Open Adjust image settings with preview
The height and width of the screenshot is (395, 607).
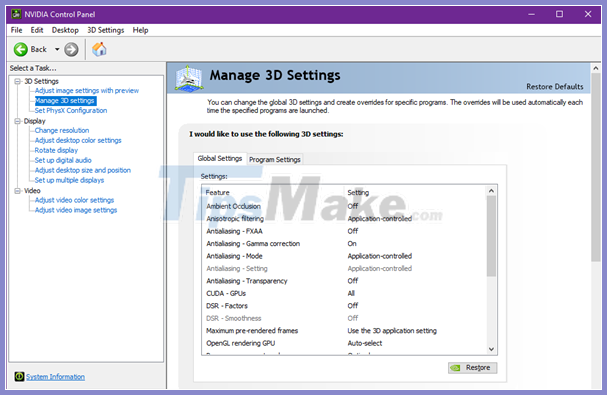87,91
